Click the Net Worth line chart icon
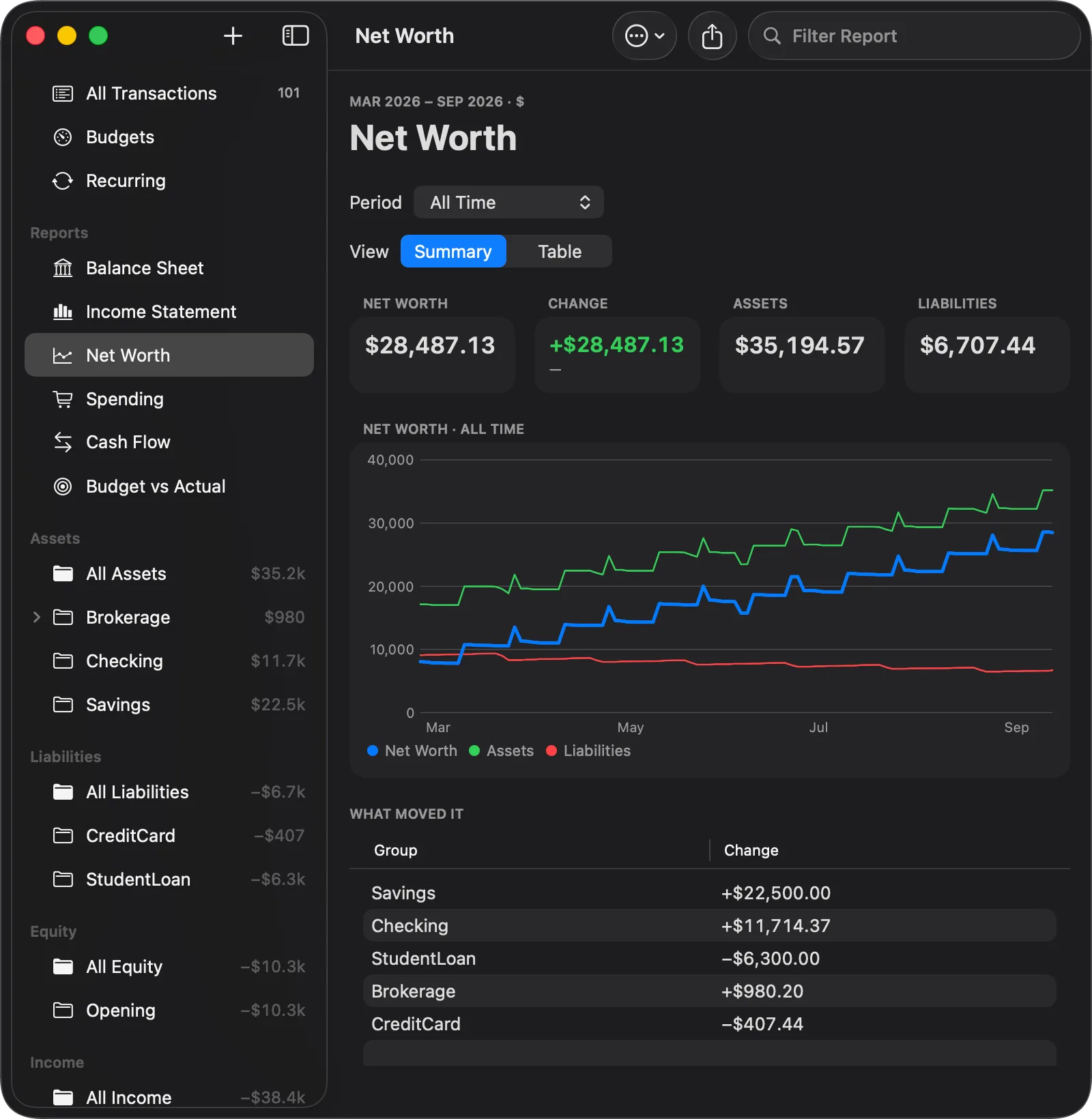 point(63,355)
